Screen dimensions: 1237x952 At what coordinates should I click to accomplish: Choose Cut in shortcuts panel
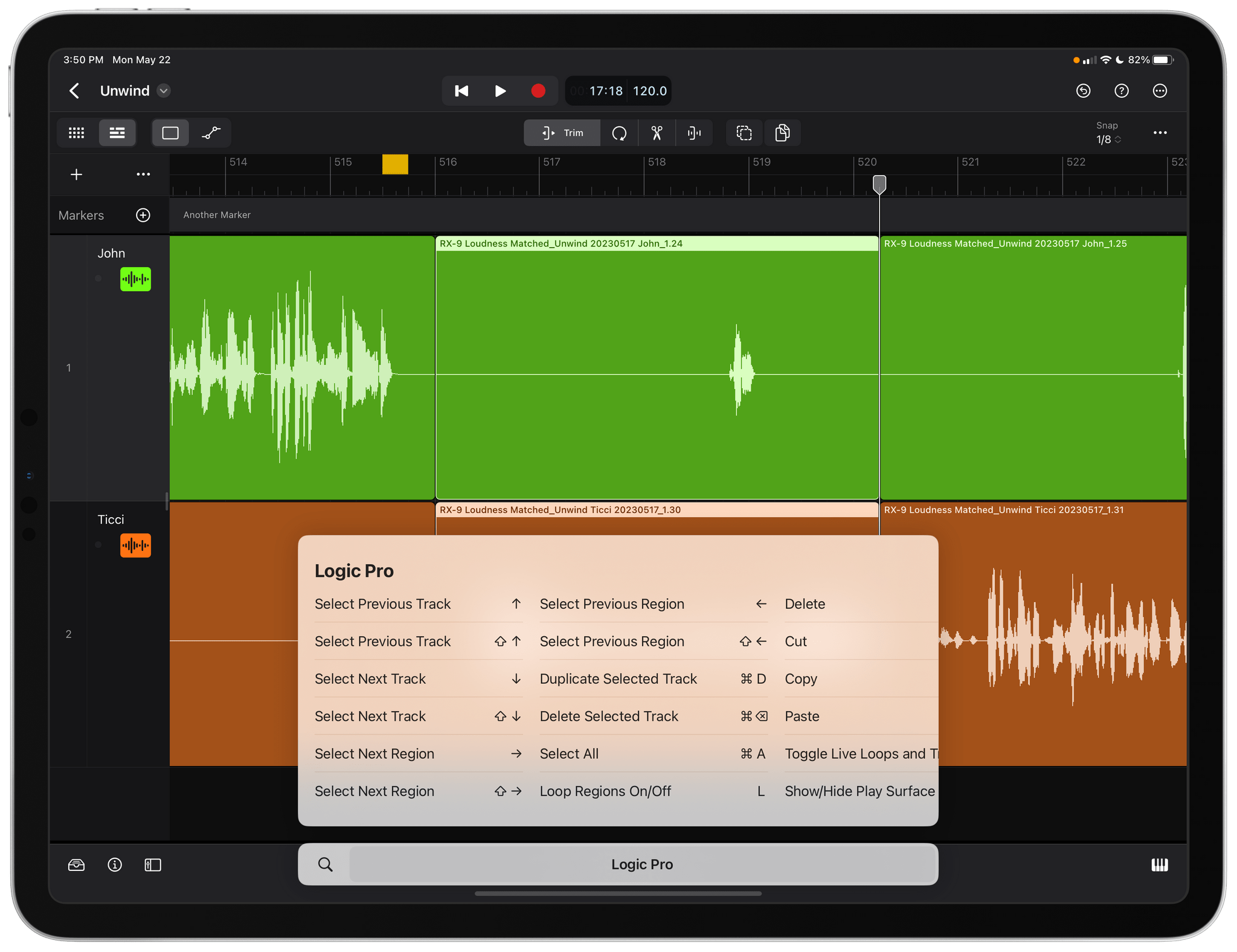(x=861, y=642)
